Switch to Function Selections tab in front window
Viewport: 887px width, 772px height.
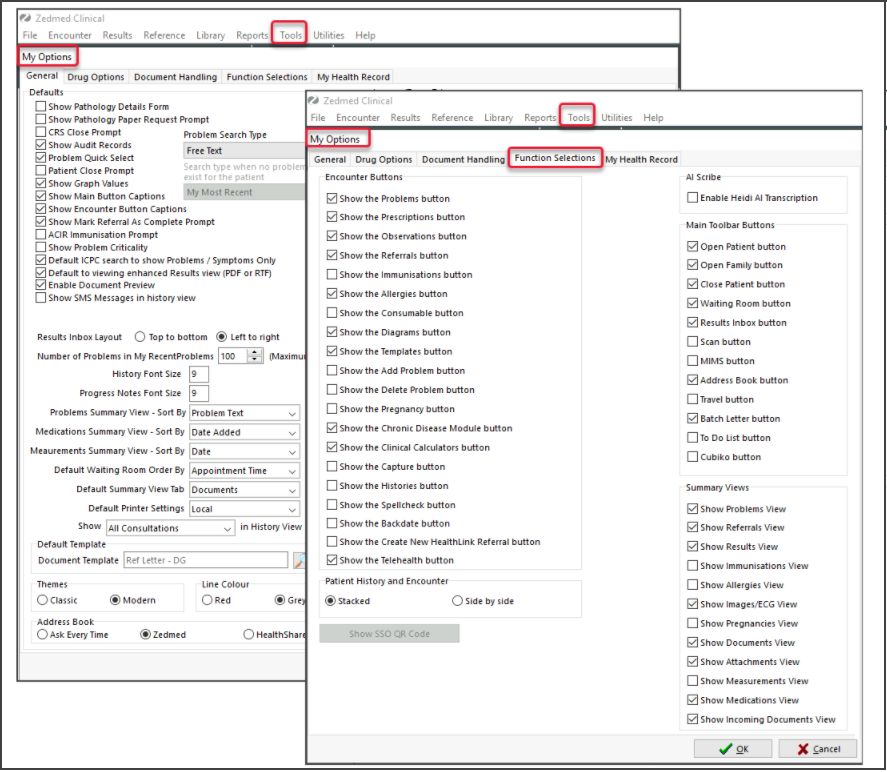tap(554, 158)
